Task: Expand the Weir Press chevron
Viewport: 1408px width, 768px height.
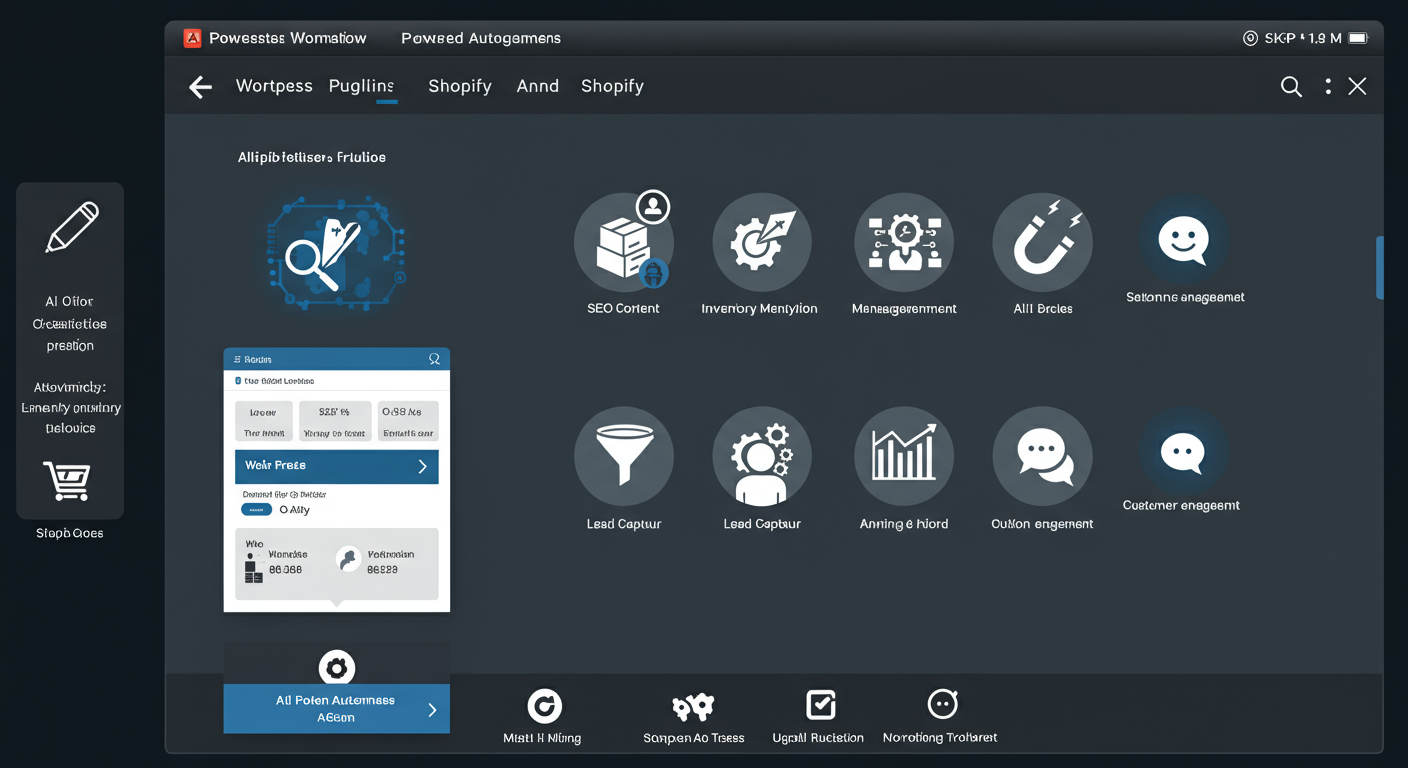Action: click(424, 466)
